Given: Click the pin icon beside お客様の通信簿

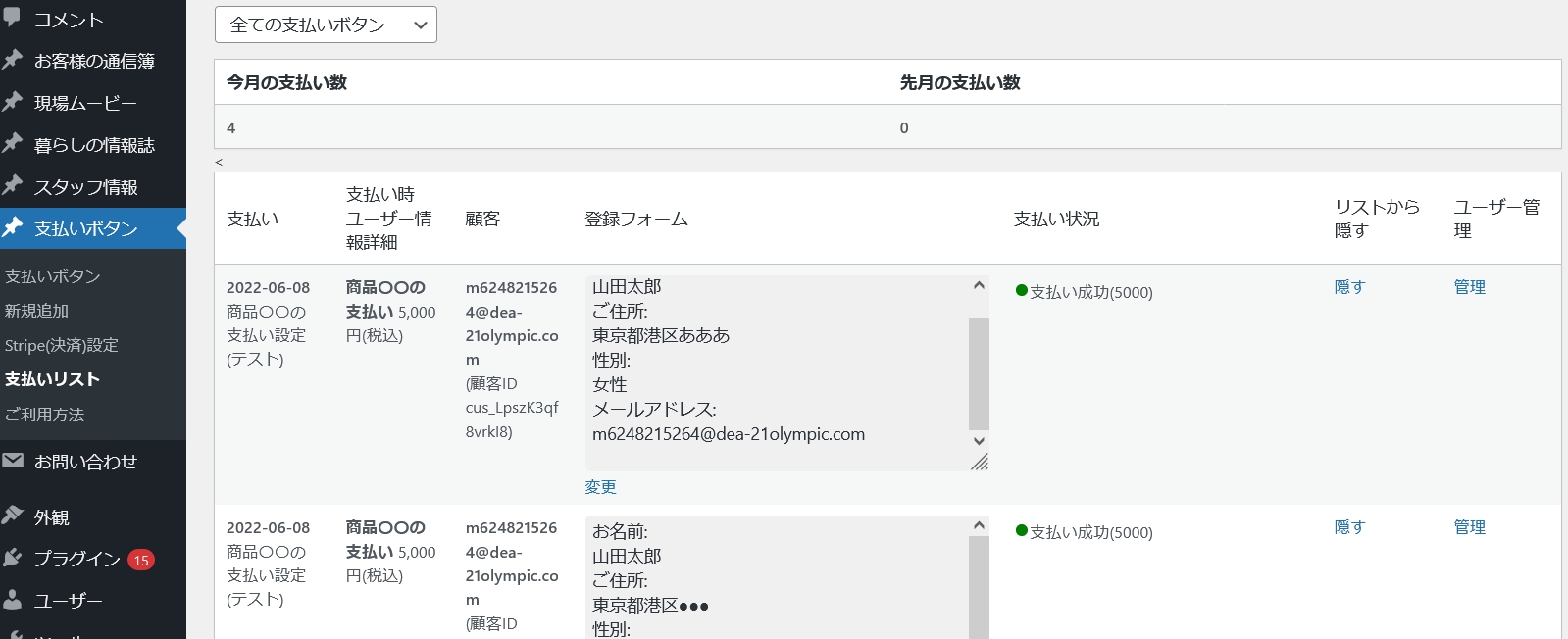Looking at the screenshot, I should [13, 60].
